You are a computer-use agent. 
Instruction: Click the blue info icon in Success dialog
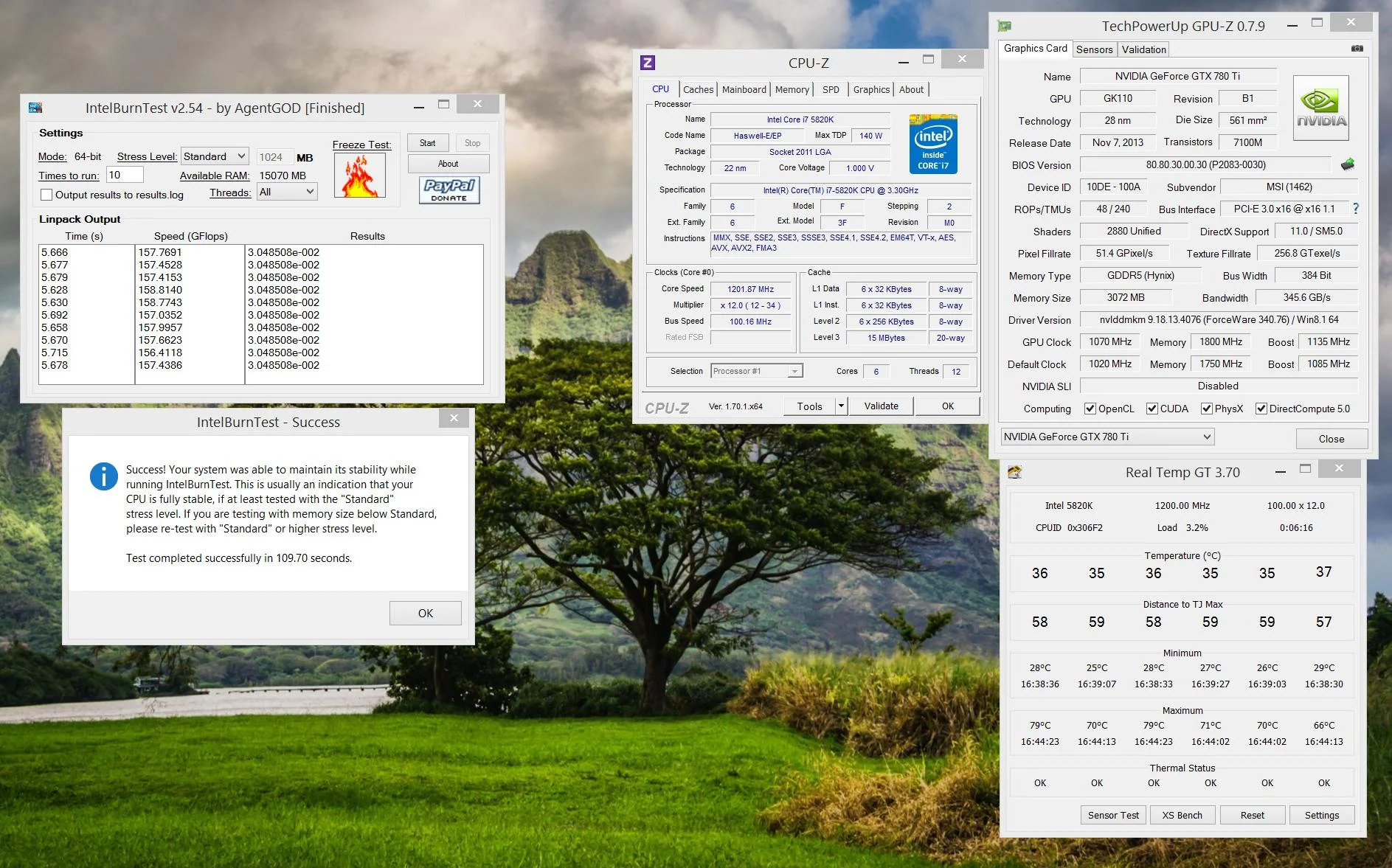(x=104, y=476)
